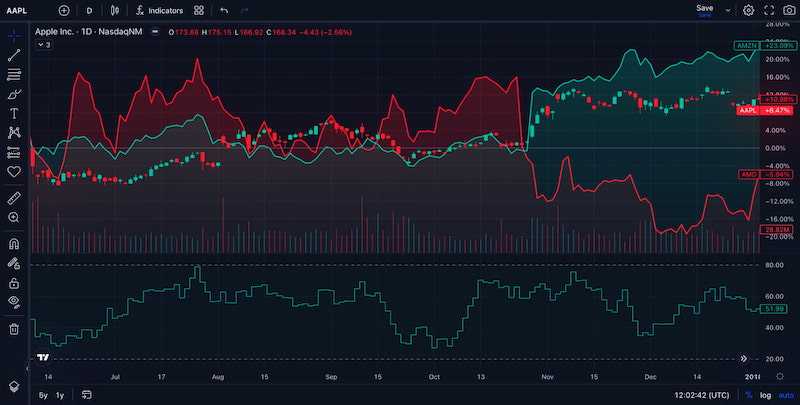800x405 pixels.
Task: Take a snapshot with camera icon
Action: tap(789, 10)
